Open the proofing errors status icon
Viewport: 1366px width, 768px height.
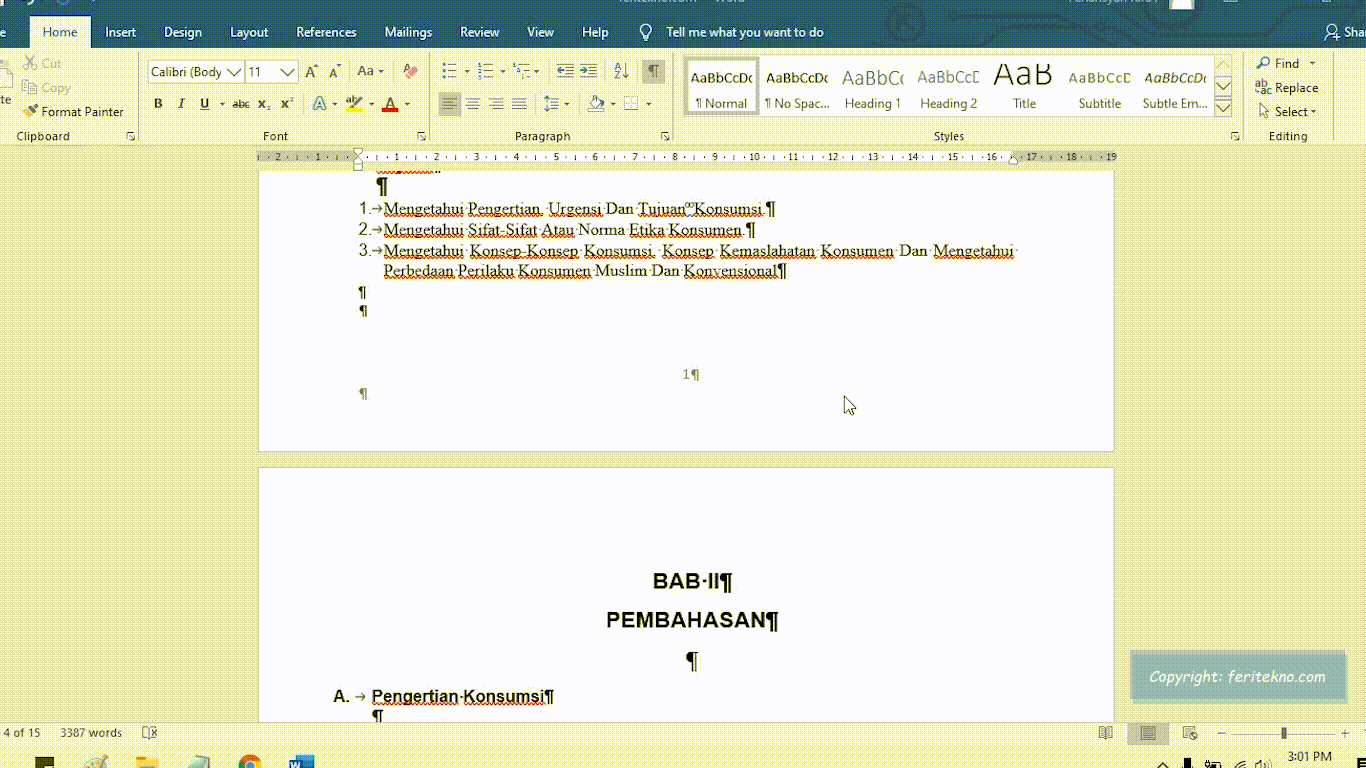click(149, 733)
